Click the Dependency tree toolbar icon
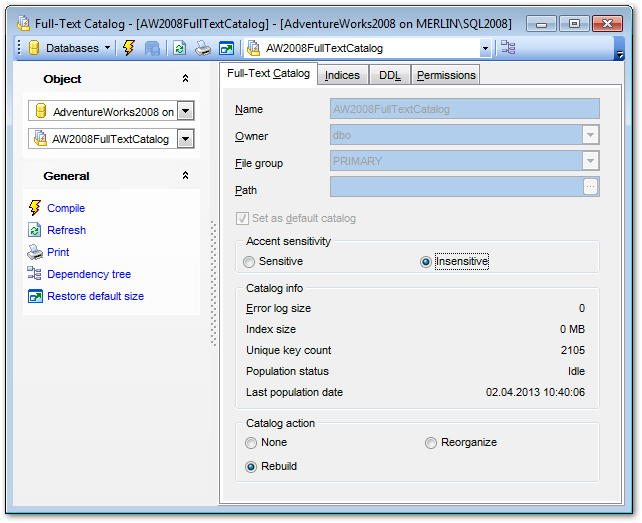 508,48
